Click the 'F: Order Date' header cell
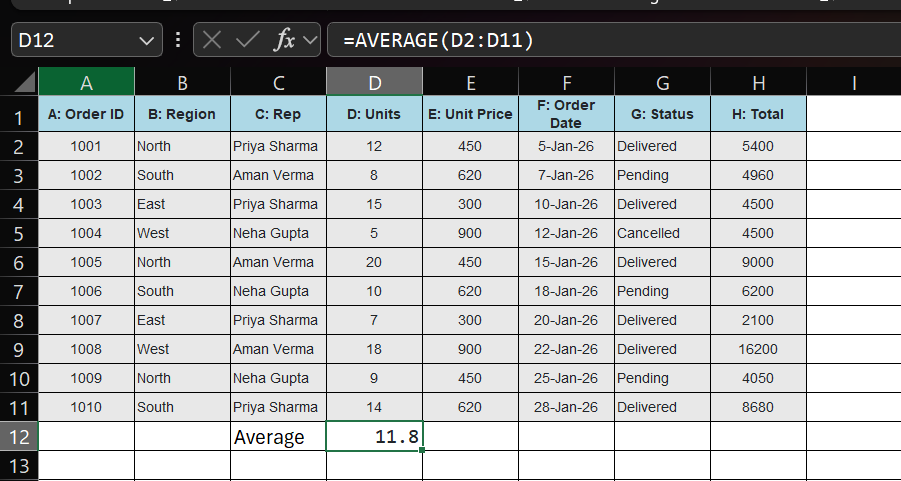This screenshot has width=901, height=481. pos(567,114)
